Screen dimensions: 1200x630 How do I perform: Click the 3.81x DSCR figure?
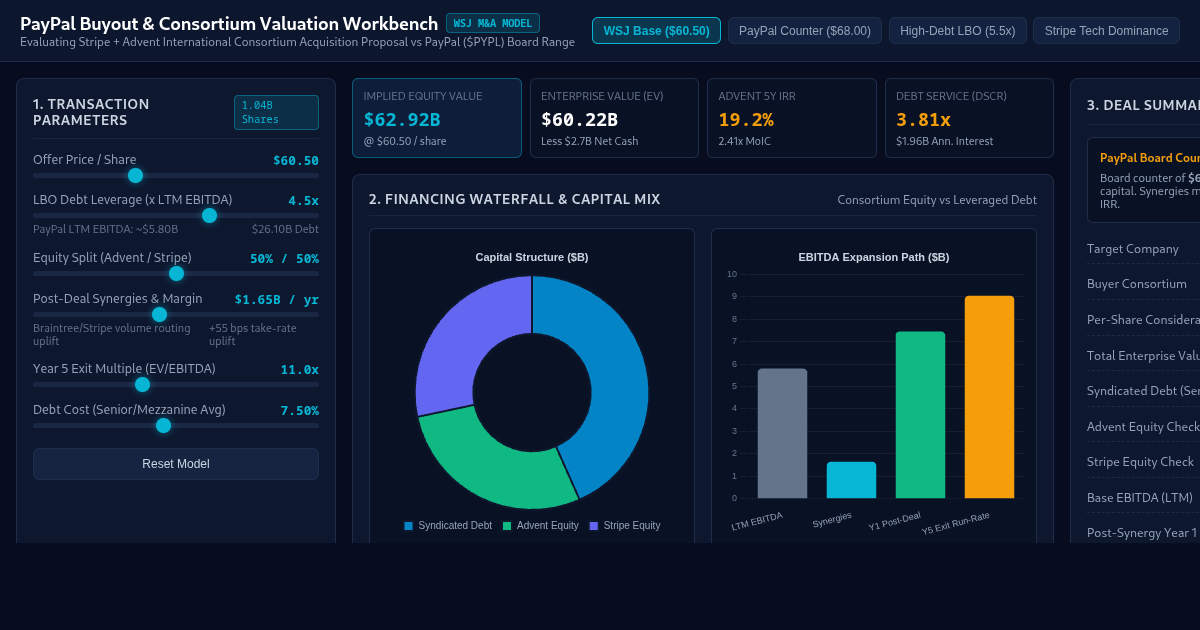coord(923,120)
